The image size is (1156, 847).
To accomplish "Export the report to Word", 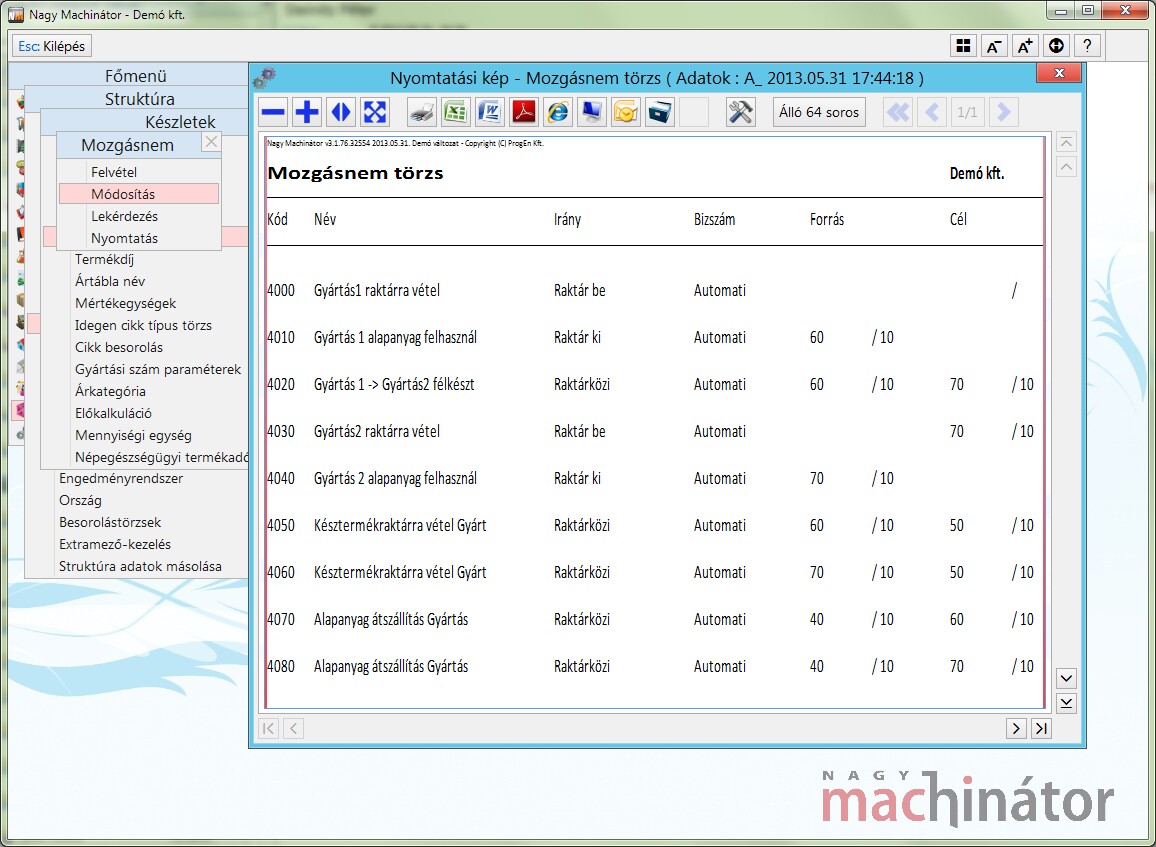I will point(490,112).
